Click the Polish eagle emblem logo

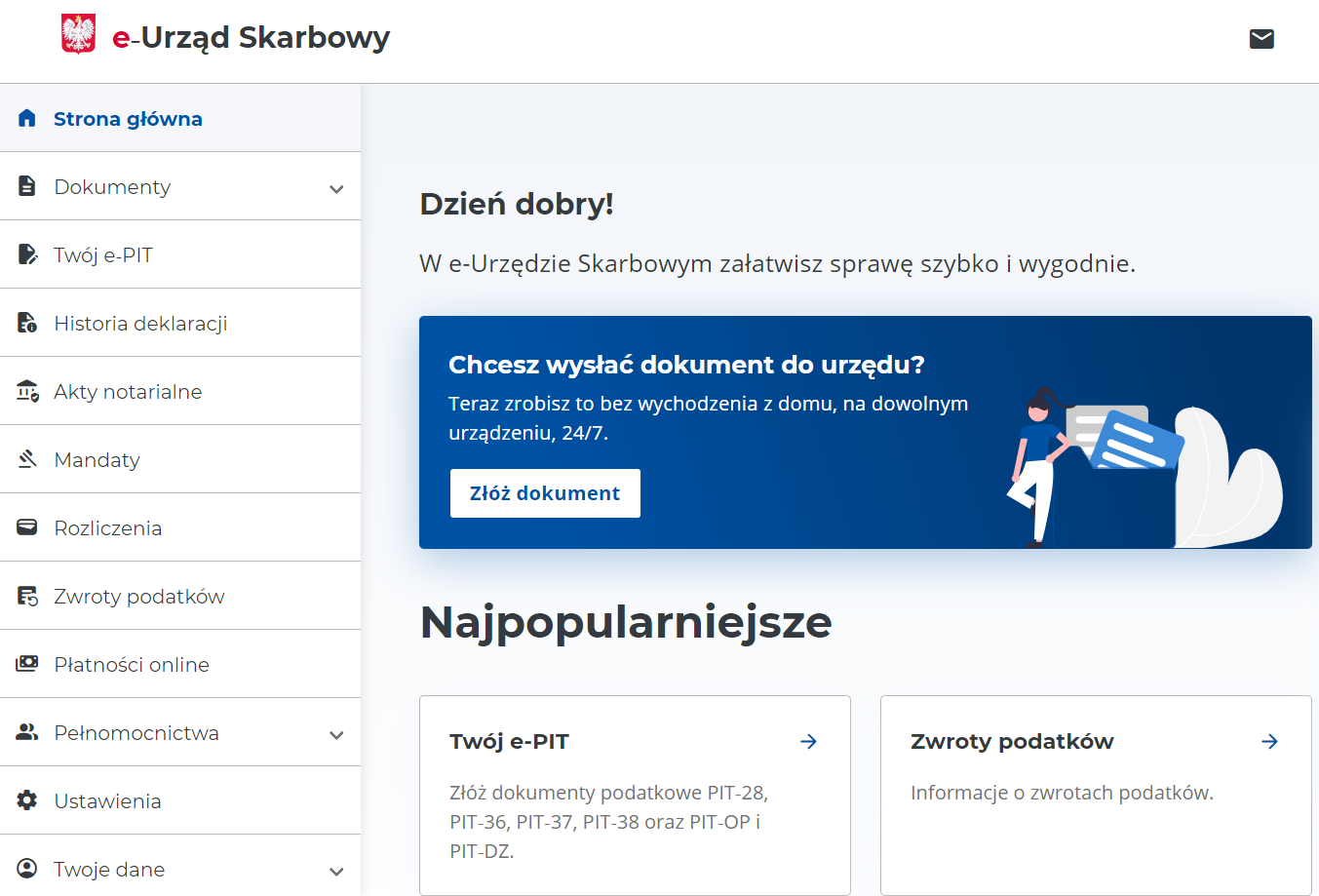[x=78, y=34]
